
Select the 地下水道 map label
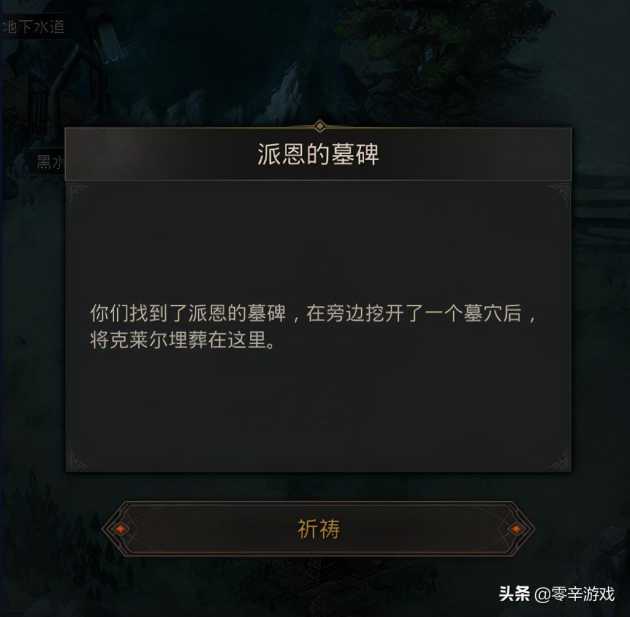[x=34, y=27]
